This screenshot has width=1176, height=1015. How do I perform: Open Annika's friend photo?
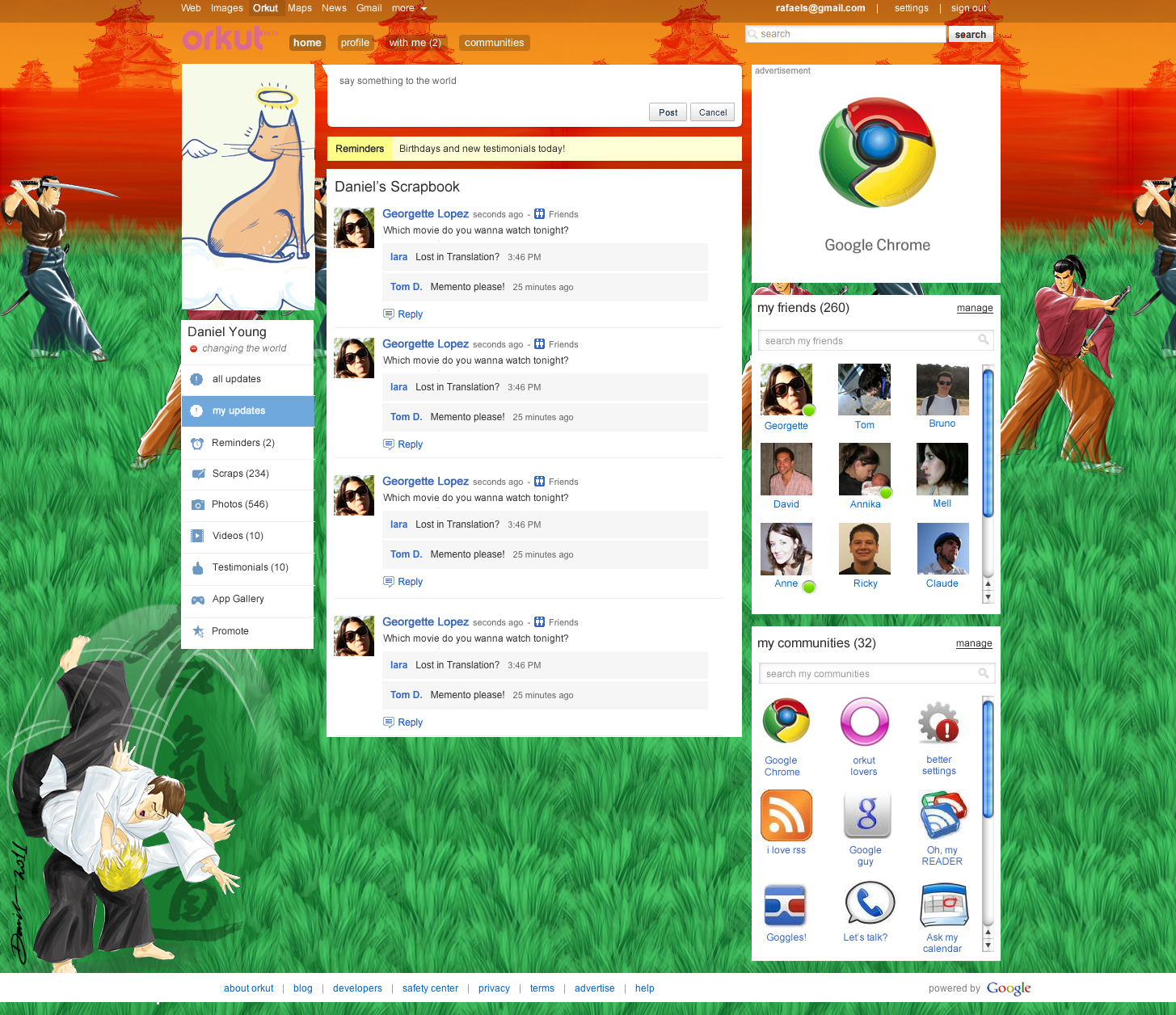(x=865, y=469)
